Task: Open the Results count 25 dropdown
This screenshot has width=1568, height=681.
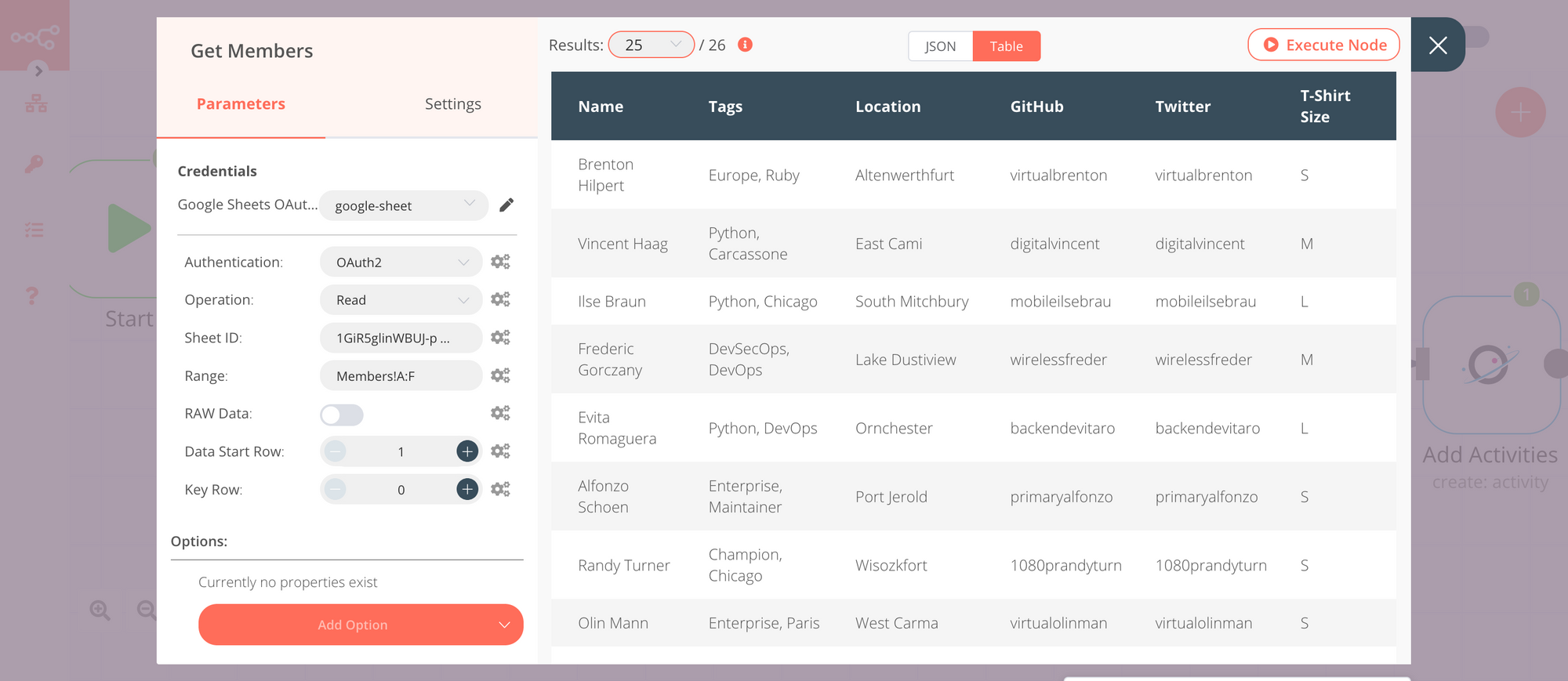Action: (652, 45)
